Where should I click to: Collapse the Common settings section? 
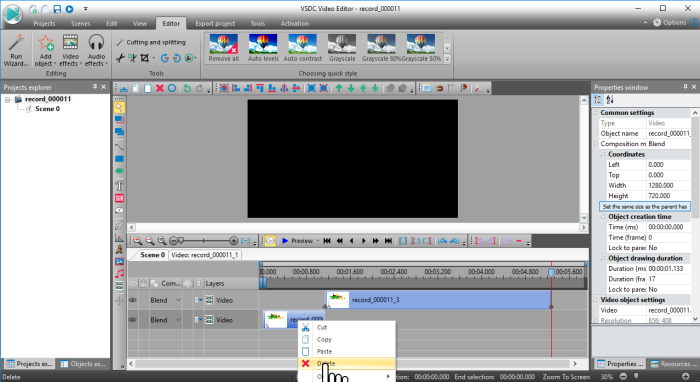[x=596, y=113]
